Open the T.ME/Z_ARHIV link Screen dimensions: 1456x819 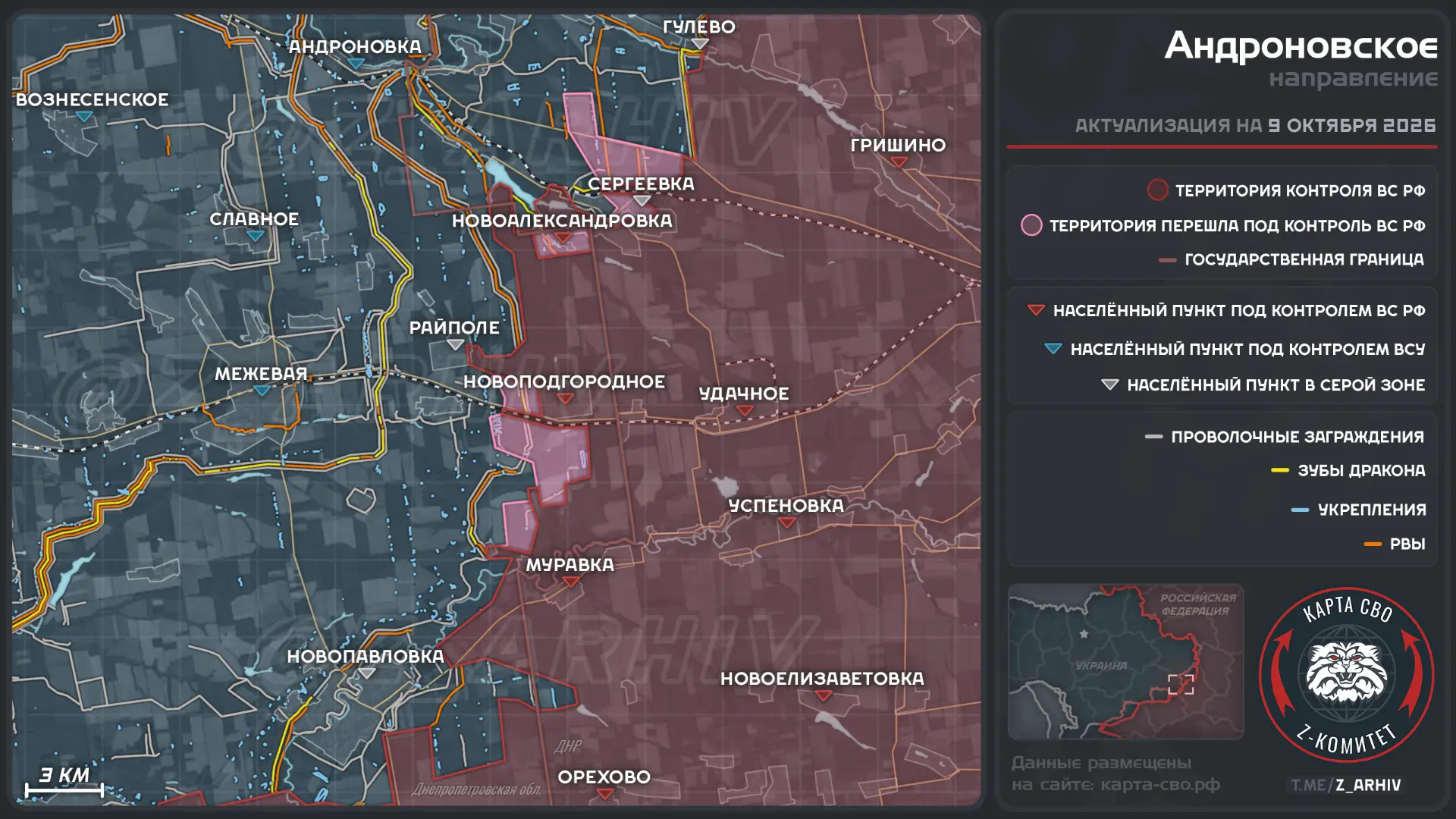[x=1346, y=786]
